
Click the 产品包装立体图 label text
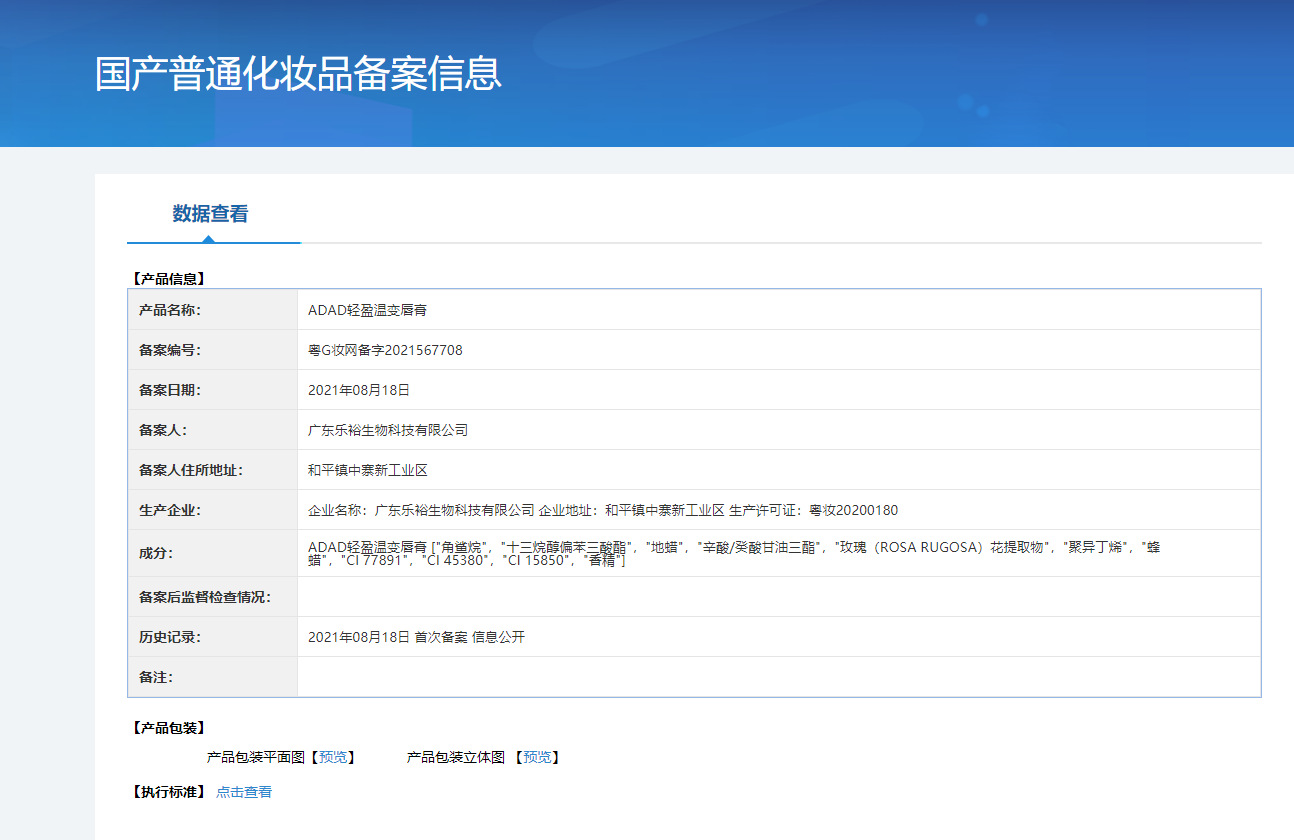click(455, 757)
